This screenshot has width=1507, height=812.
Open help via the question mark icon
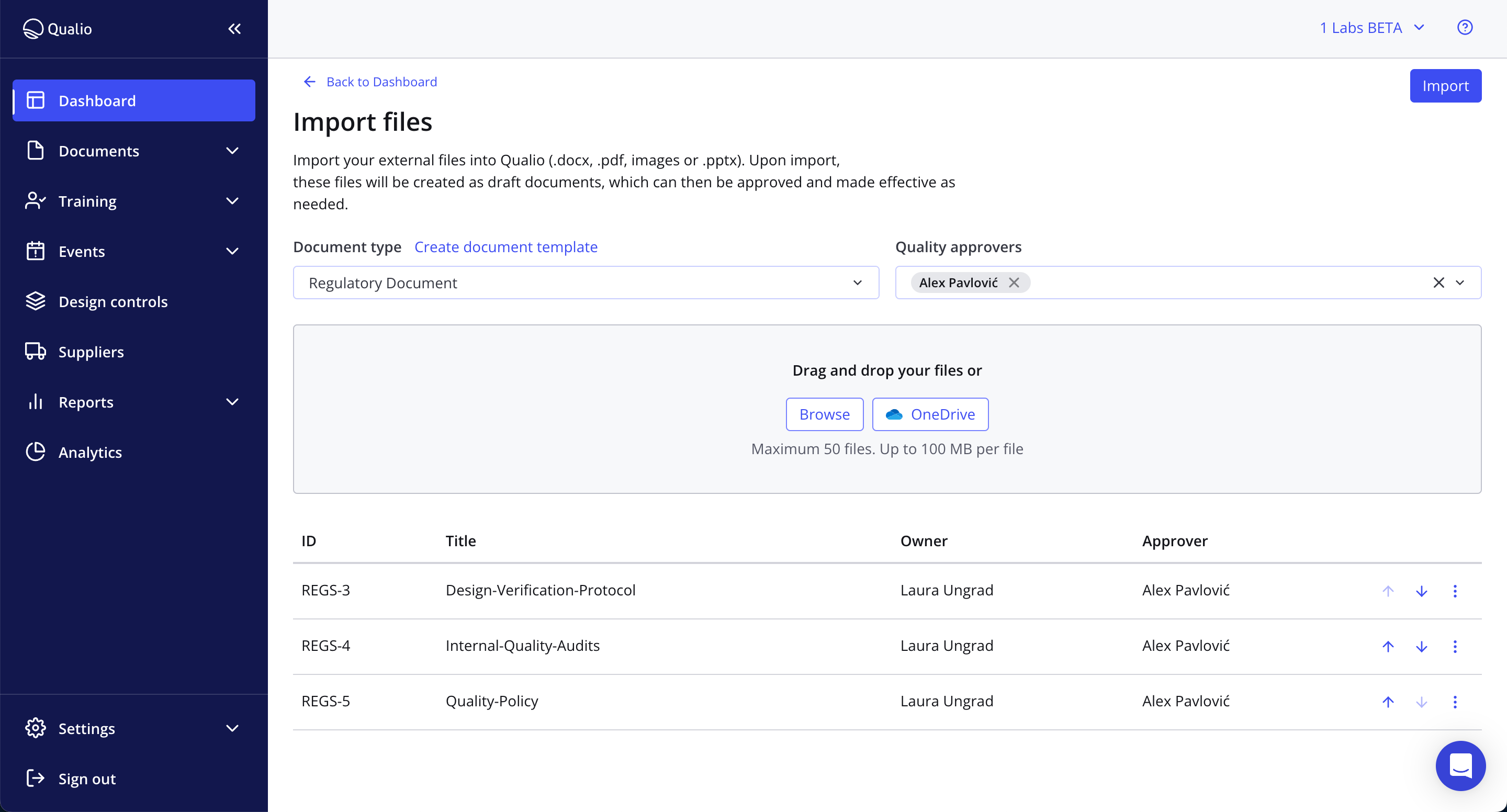[1465, 27]
